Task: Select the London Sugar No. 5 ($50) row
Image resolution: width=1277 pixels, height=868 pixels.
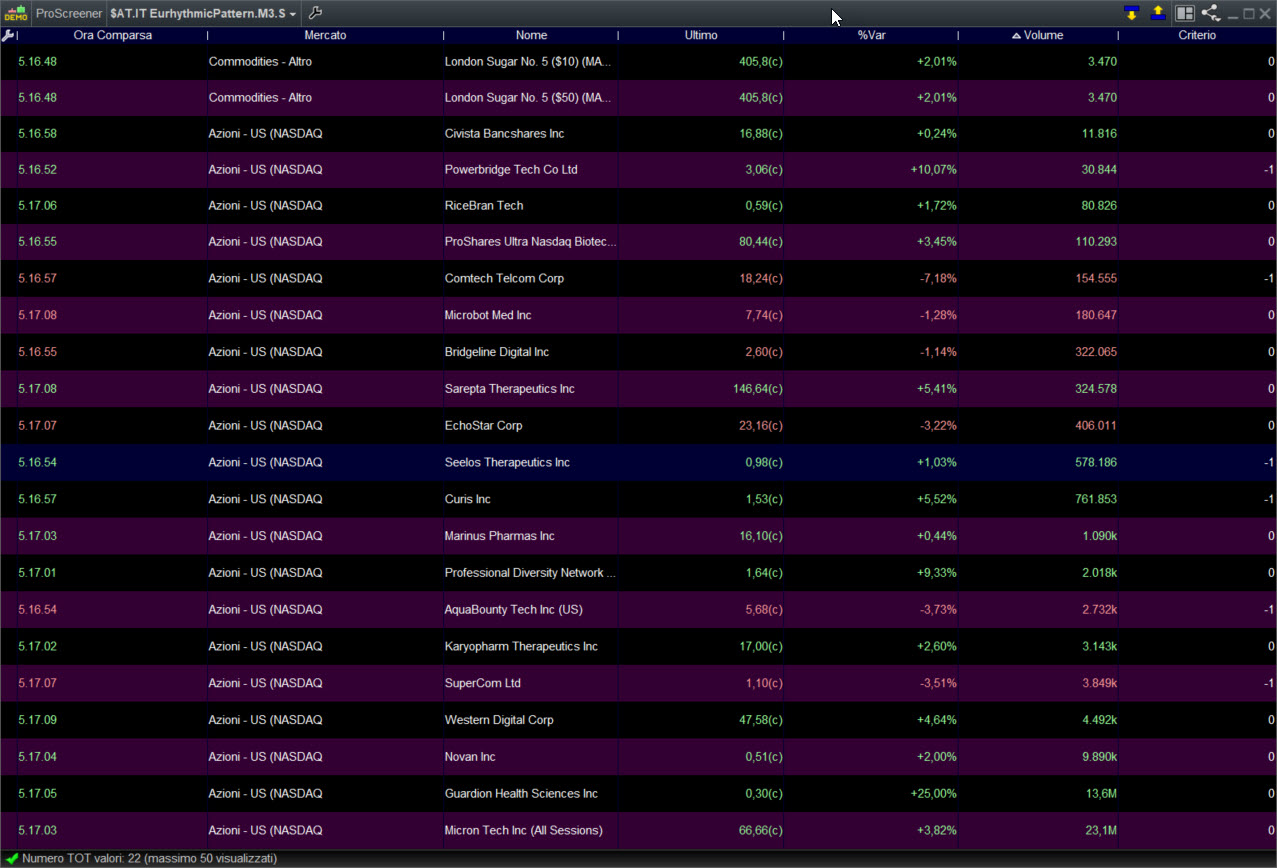Action: click(638, 98)
